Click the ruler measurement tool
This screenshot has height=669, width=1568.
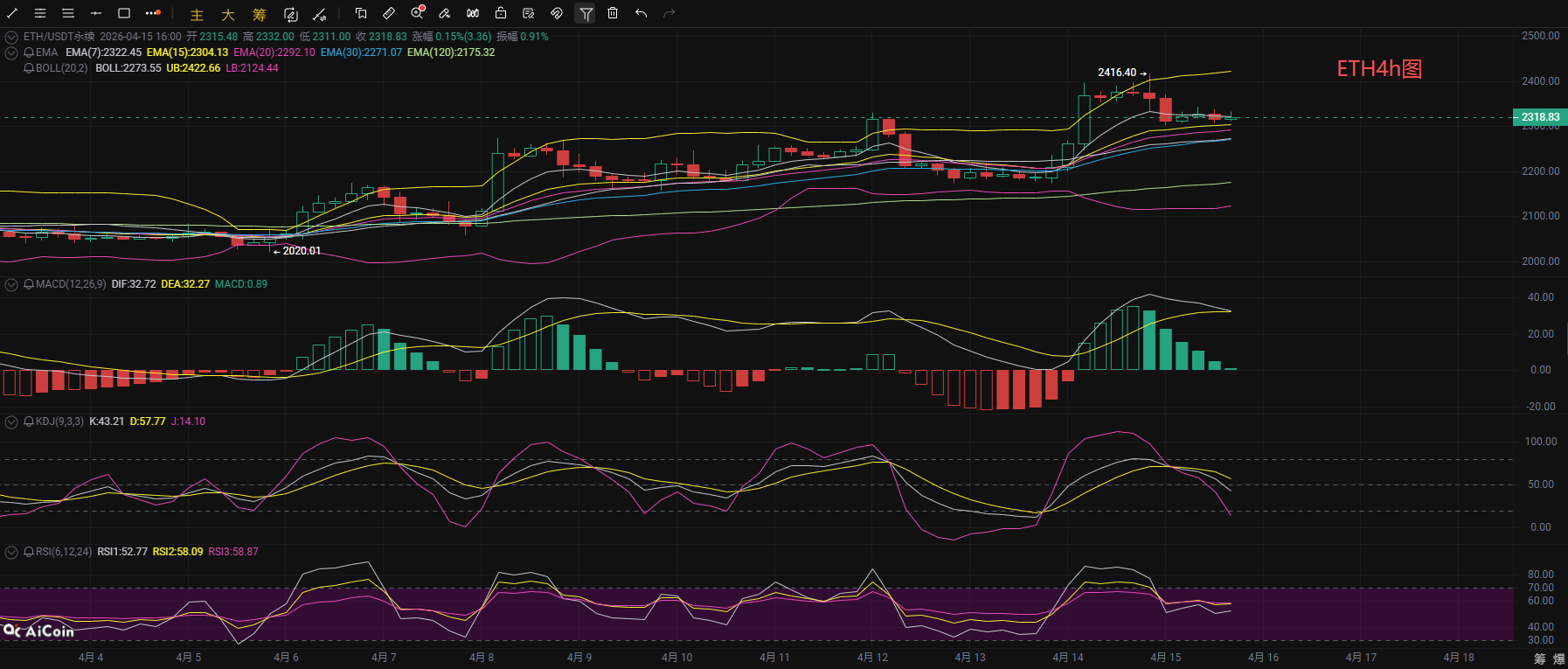pyautogui.click(x=389, y=13)
